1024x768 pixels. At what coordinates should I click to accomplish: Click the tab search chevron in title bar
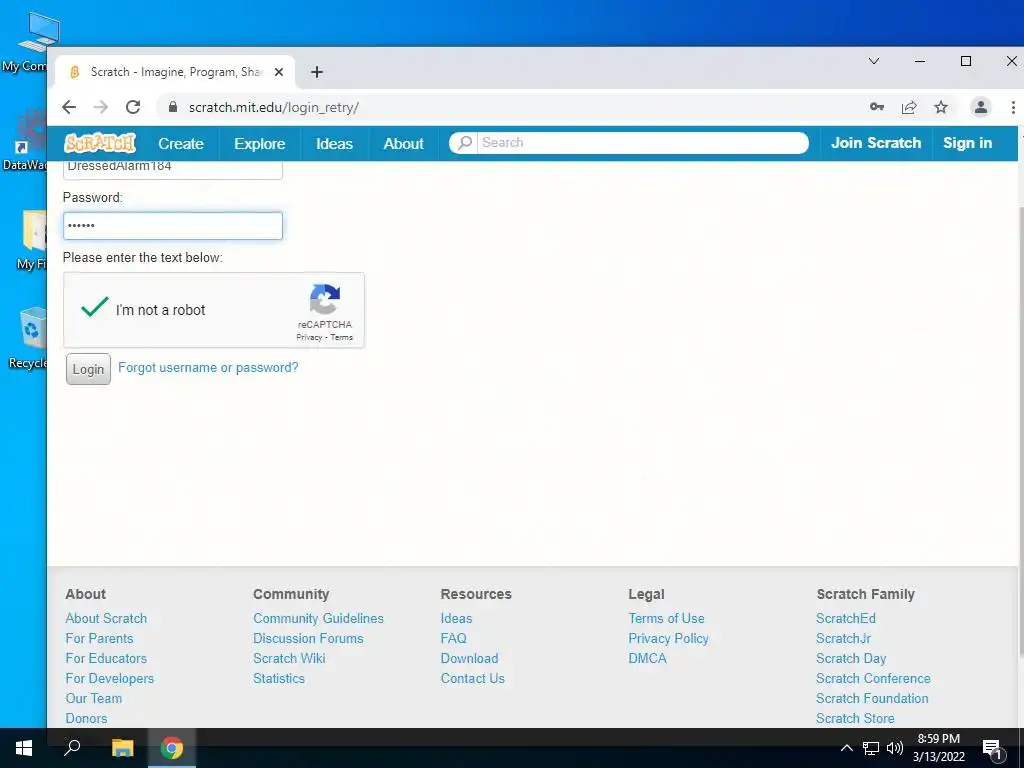coord(873,61)
